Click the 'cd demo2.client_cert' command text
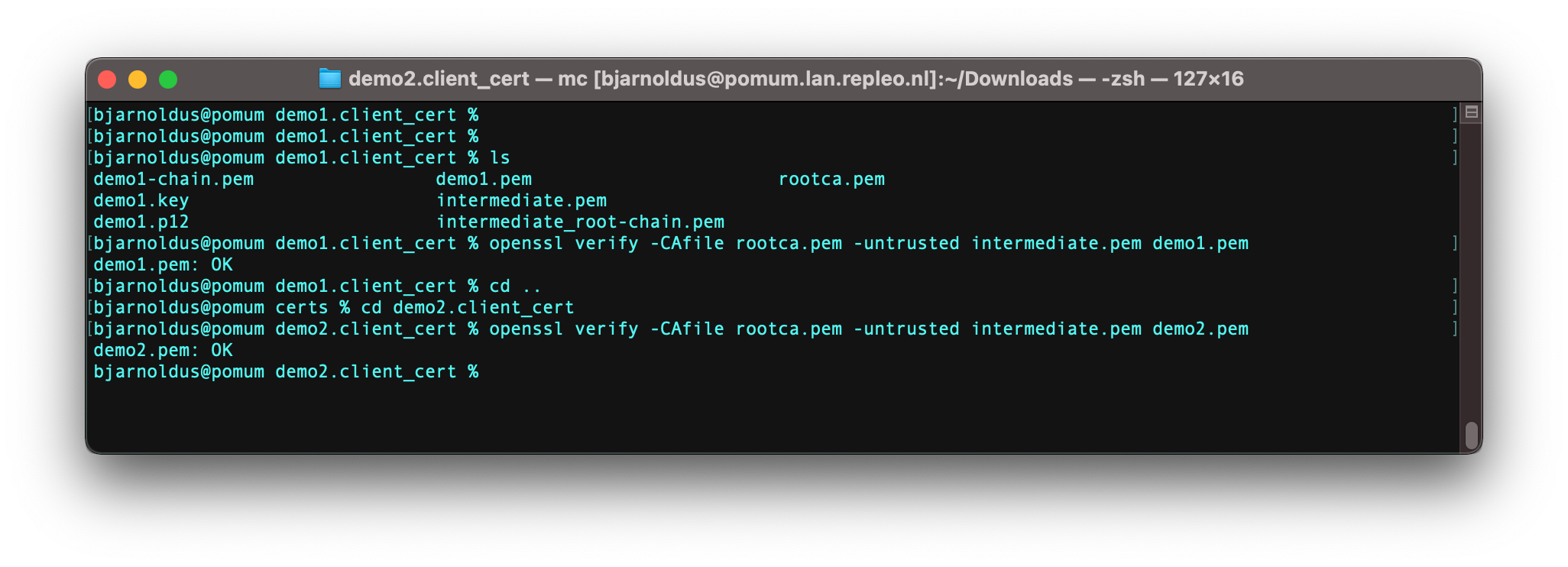The width and height of the screenshot is (1568, 567). click(x=467, y=308)
